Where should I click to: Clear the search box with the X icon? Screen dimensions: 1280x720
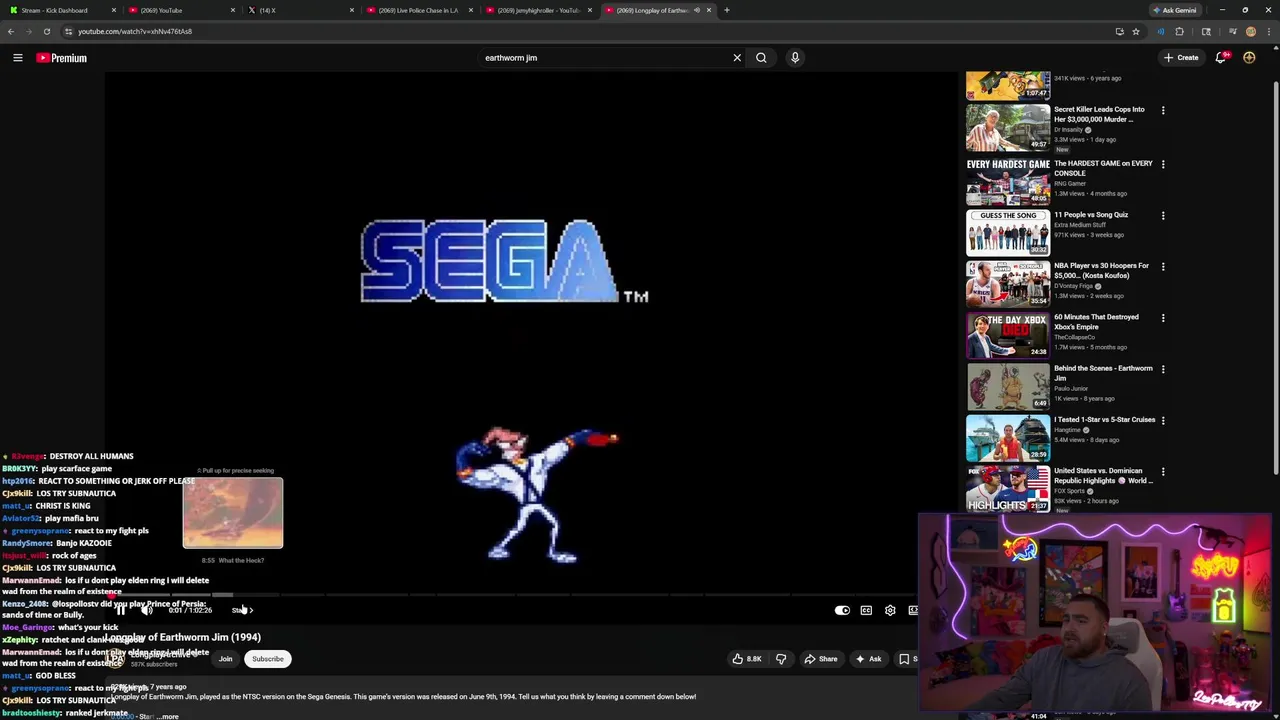[737, 58]
